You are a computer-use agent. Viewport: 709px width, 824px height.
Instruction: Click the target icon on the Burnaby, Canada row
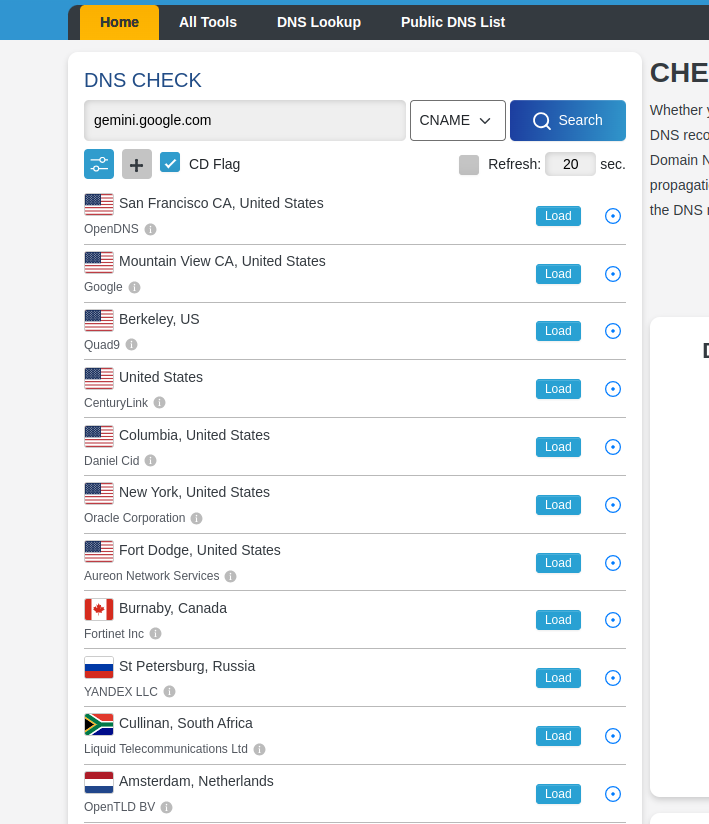pyautogui.click(x=613, y=620)
